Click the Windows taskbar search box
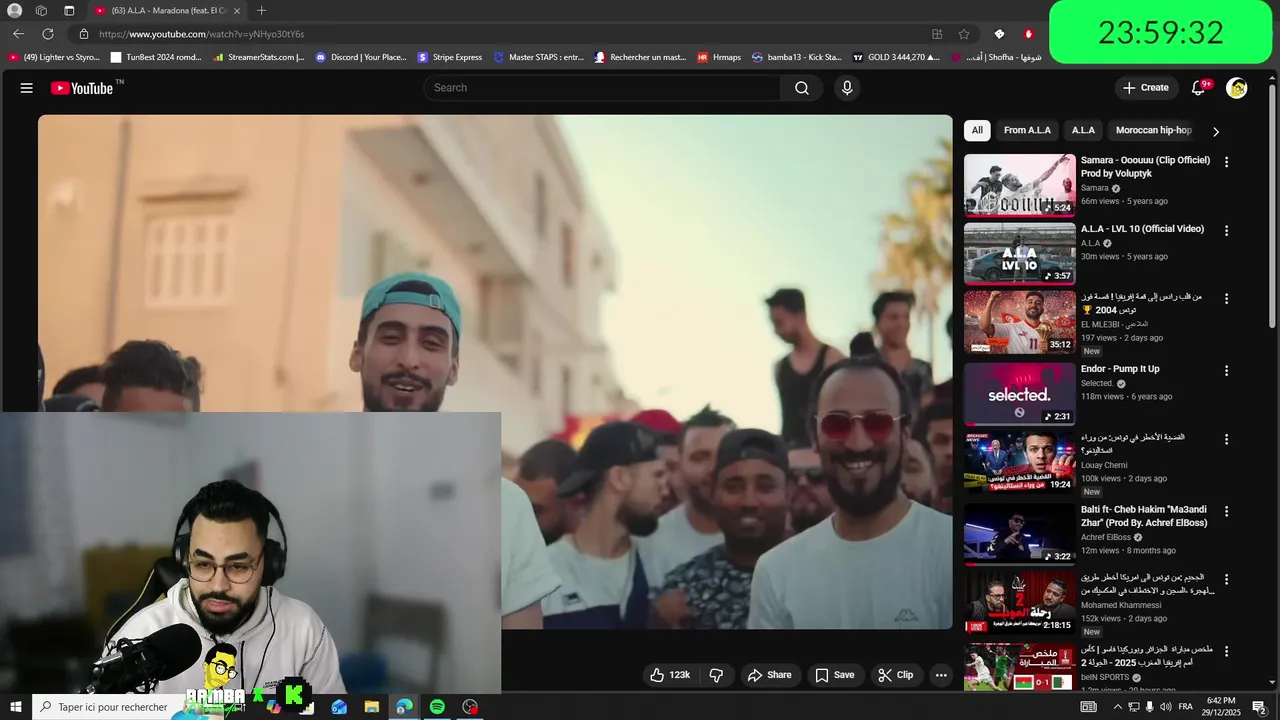 coord(110,707)
